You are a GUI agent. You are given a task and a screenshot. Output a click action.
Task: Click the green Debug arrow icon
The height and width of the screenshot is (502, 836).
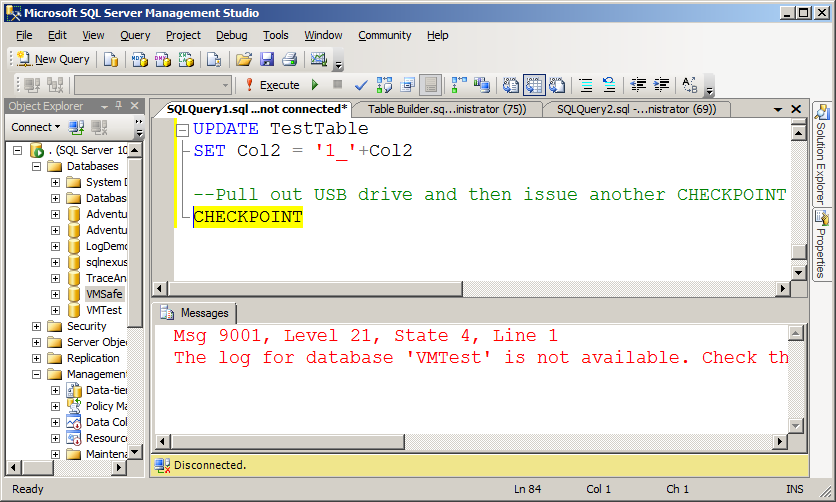[315, 84]
